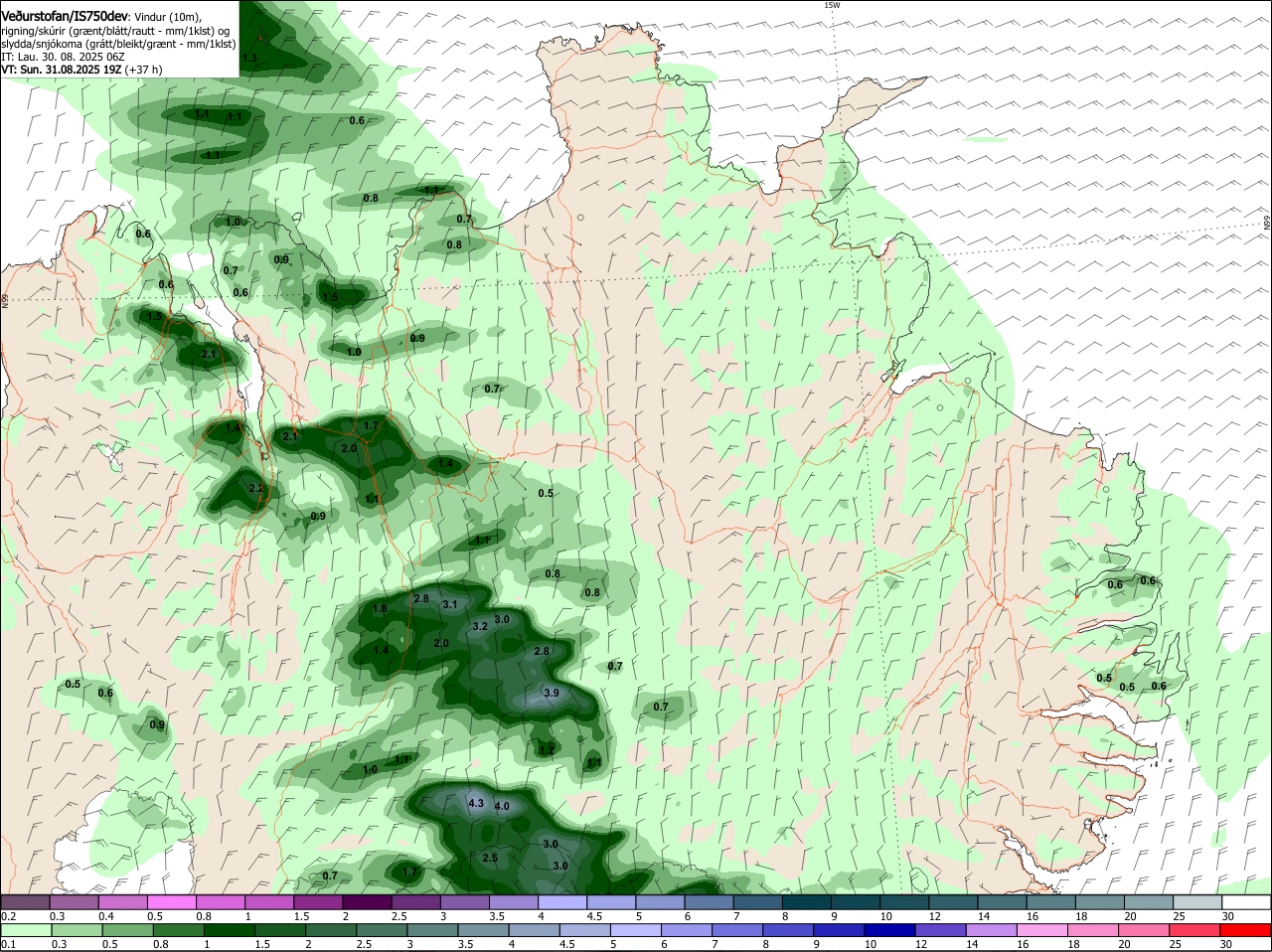Screen dimensions: 1272x952
Task: Click the 2.2 precipitation value on the map
Action: pos(256,488)
